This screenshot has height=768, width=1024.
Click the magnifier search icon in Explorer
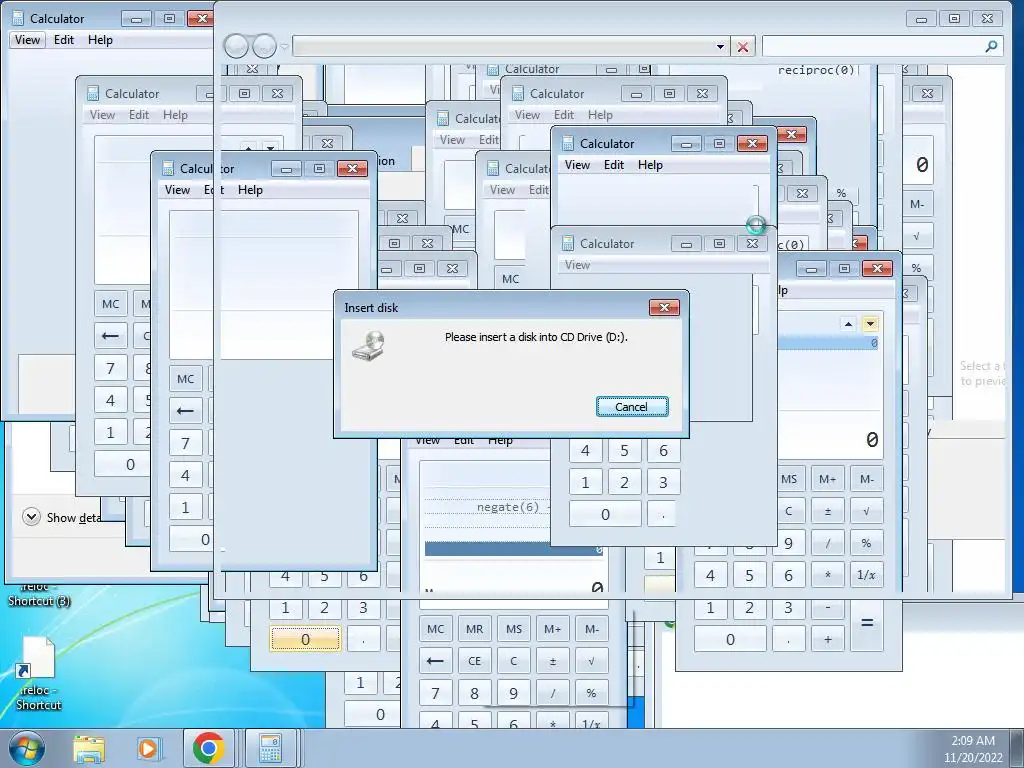[x=991, y=46]
